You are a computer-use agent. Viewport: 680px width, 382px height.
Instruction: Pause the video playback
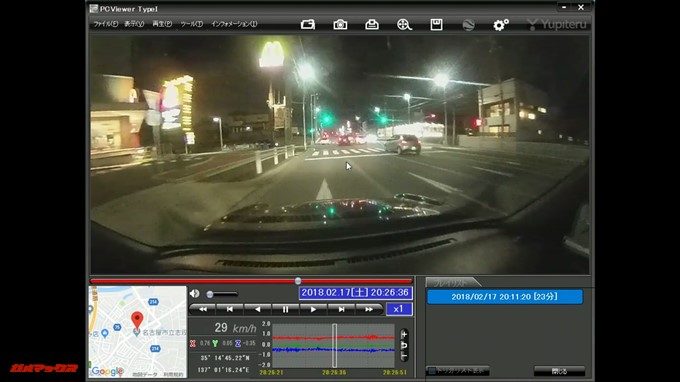tap(285, 309)
